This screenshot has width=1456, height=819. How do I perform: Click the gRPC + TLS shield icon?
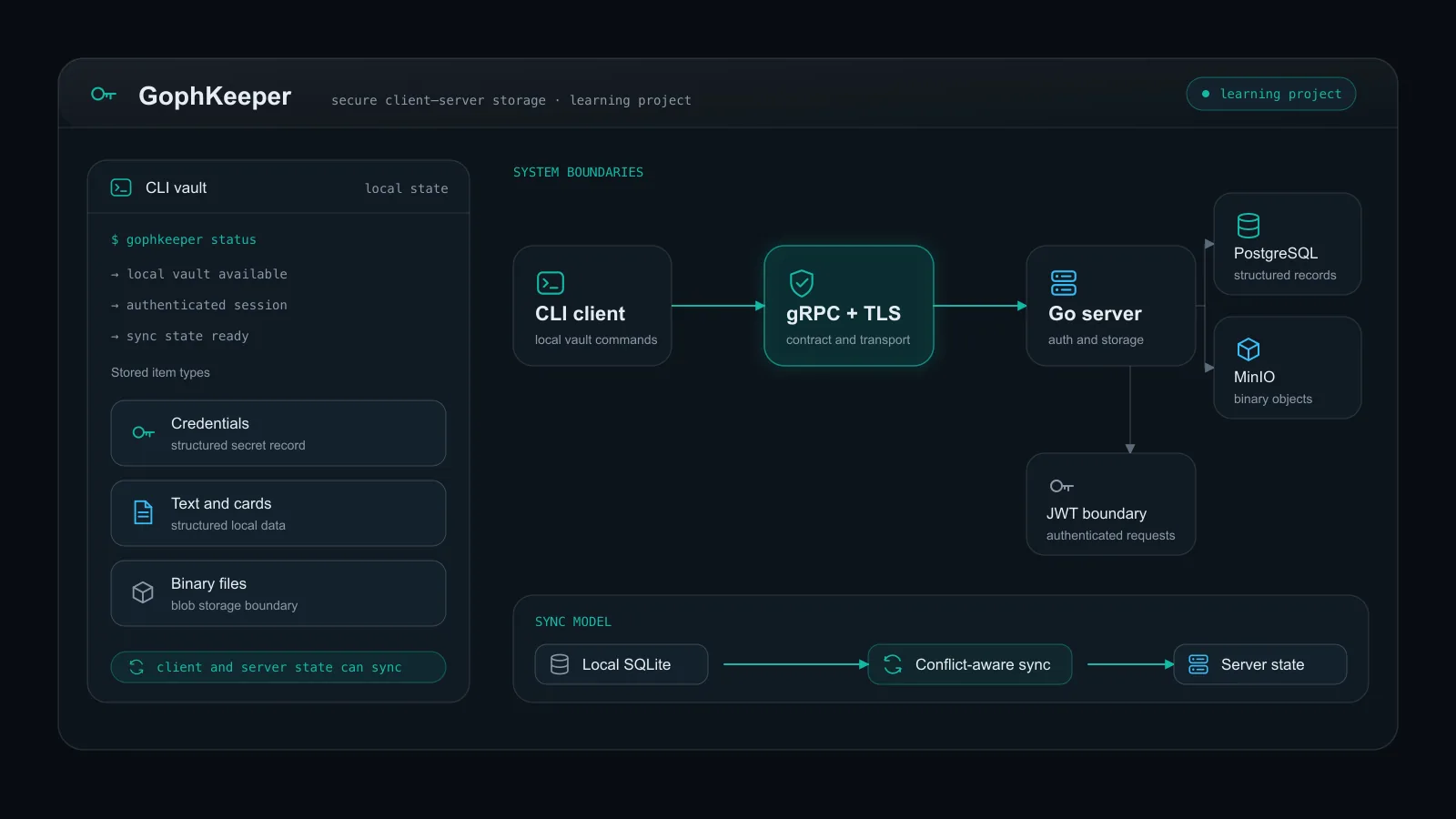pyautogui.click(x=801, y=283)
